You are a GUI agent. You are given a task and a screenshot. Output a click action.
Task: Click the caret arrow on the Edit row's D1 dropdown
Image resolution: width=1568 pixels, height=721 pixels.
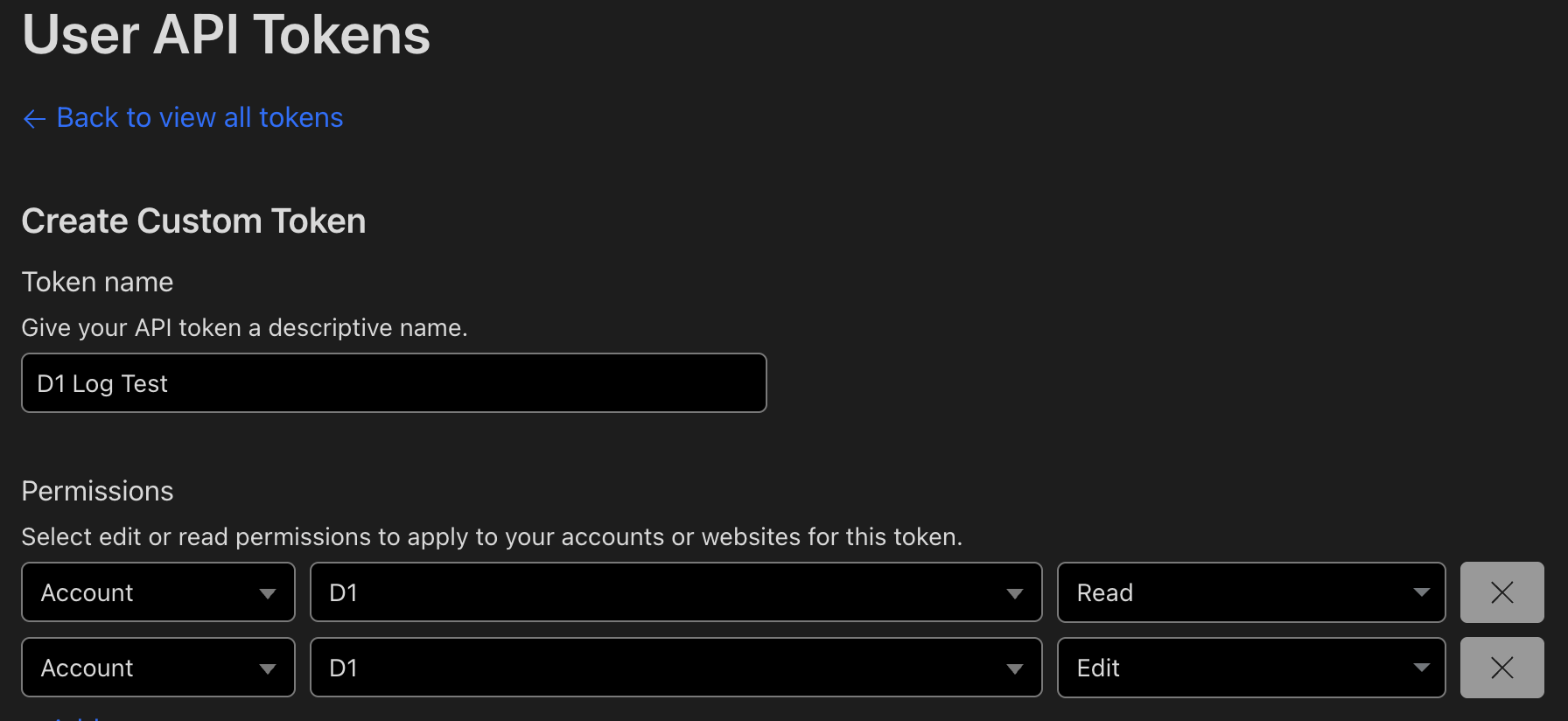point(1015,668)
